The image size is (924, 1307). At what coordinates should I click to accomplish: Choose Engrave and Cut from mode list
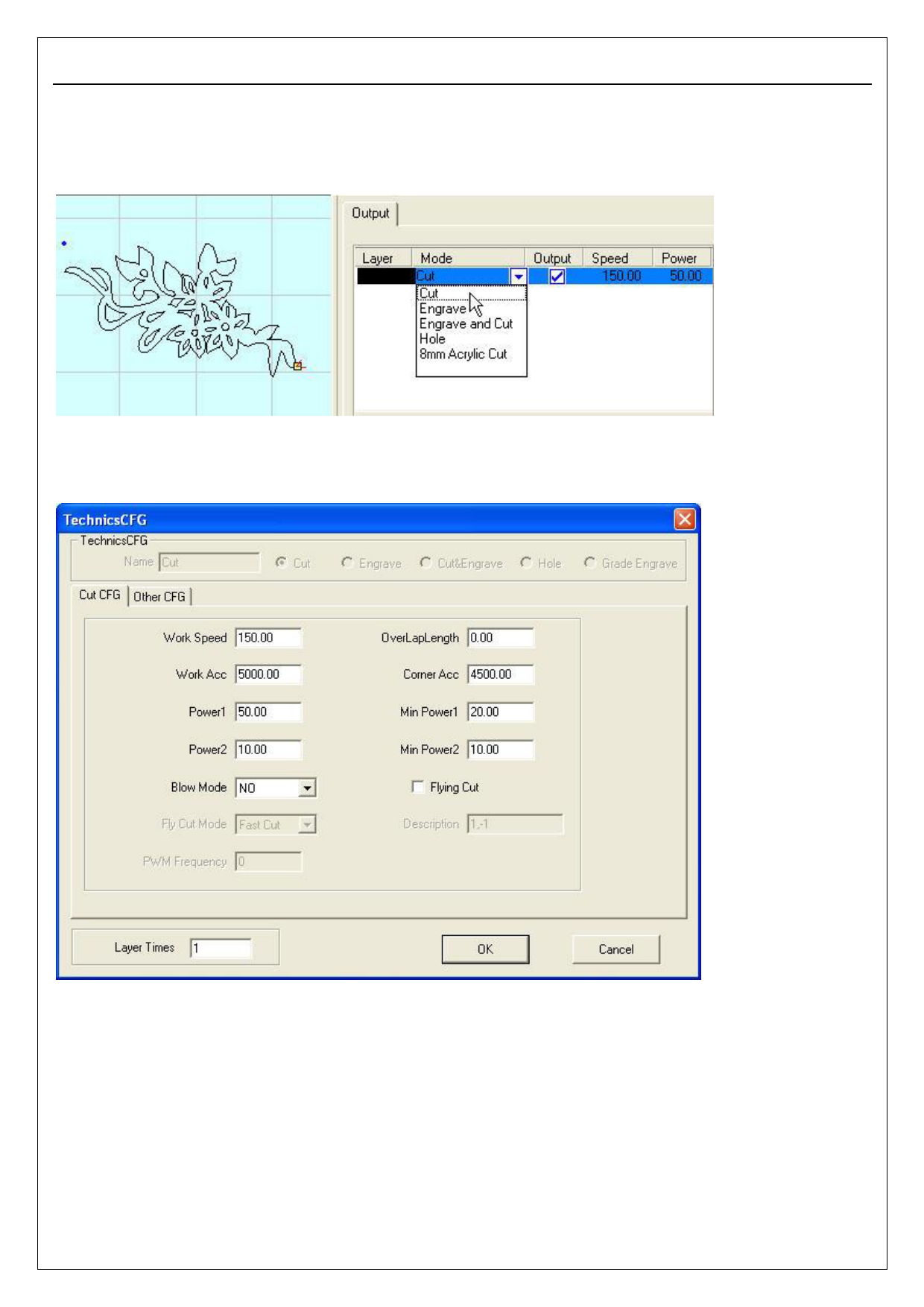466,324
